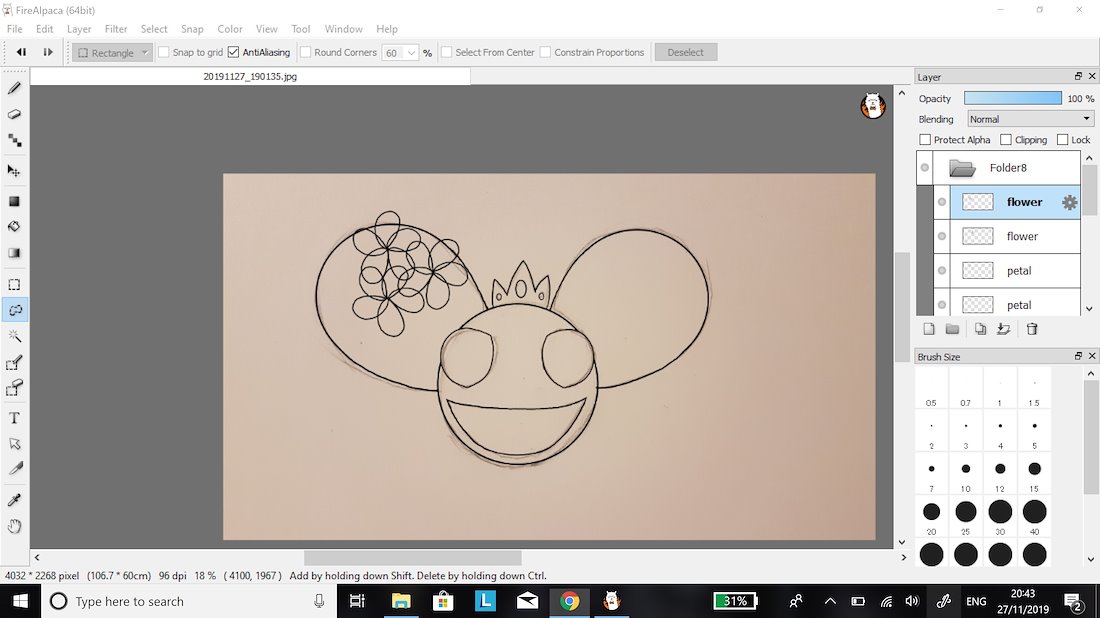
Task: Select the Divide/knife tool
Action: (x=14, y=469)
